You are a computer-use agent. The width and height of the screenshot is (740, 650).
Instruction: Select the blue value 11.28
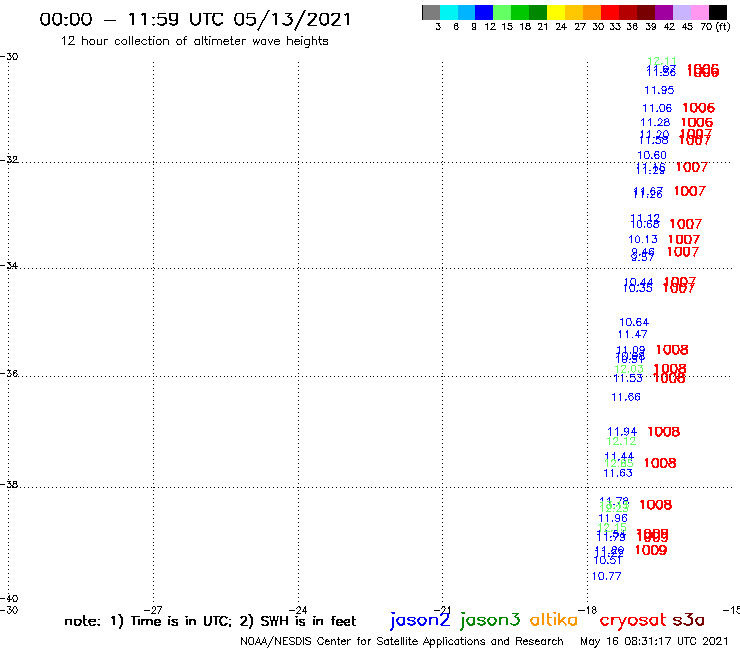click(655, 122)
